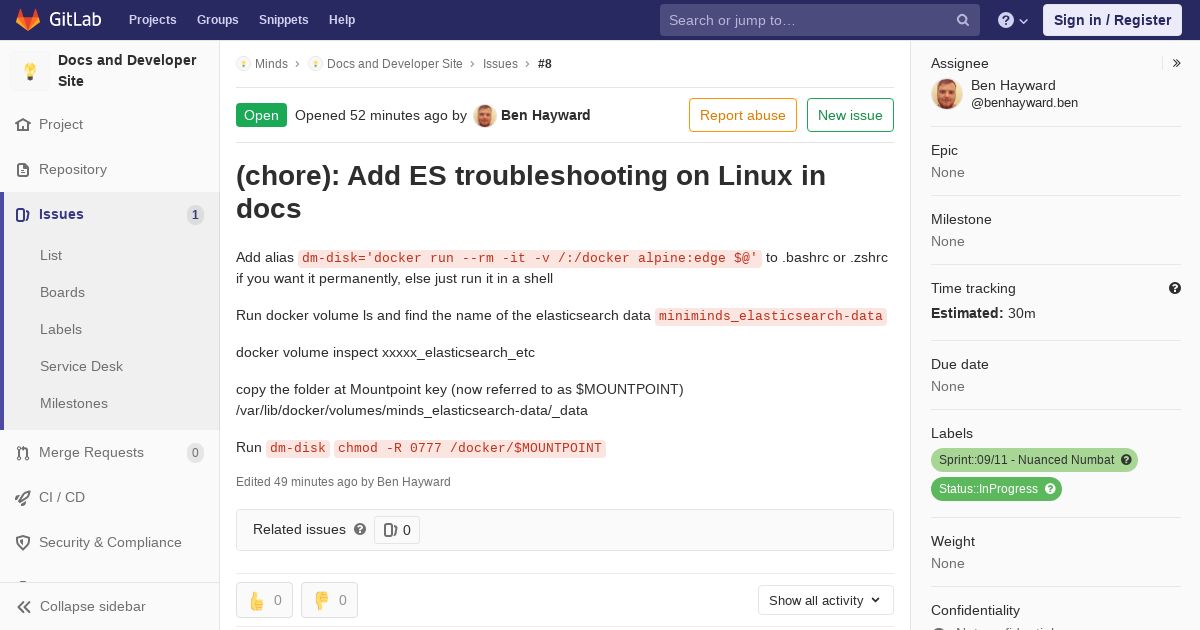Click the search magnifier icon
This screenshot has width=1200, height=630.
pyautogui.click(x=963, y=20)
